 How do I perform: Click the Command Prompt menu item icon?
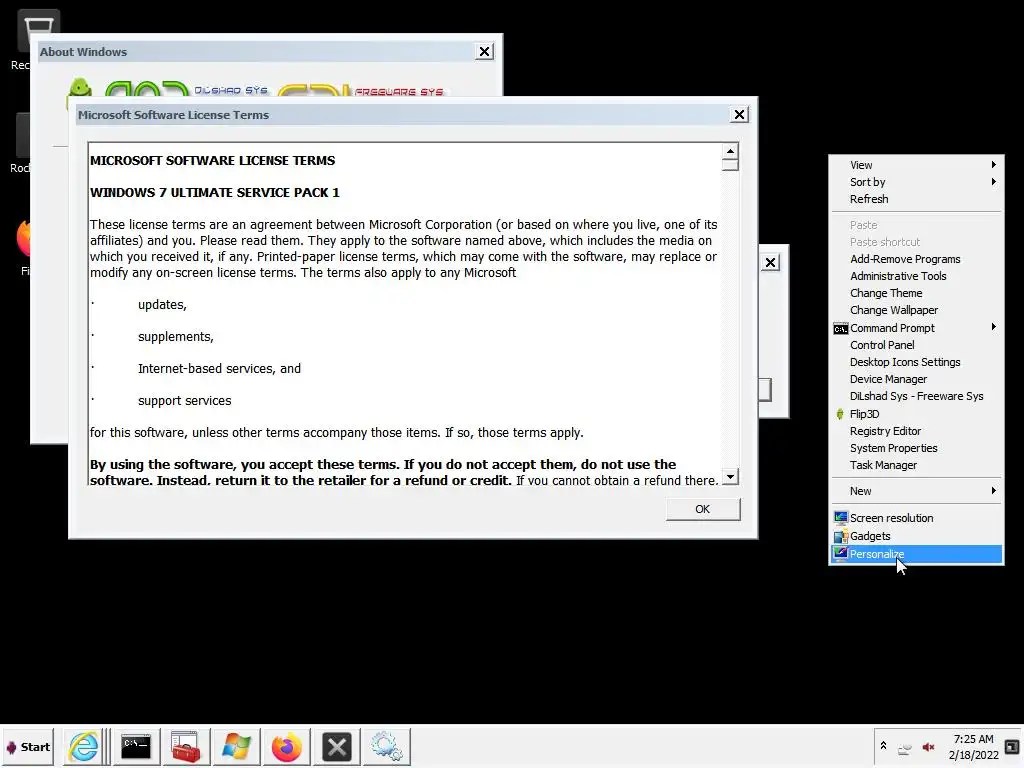pos(840,328)
